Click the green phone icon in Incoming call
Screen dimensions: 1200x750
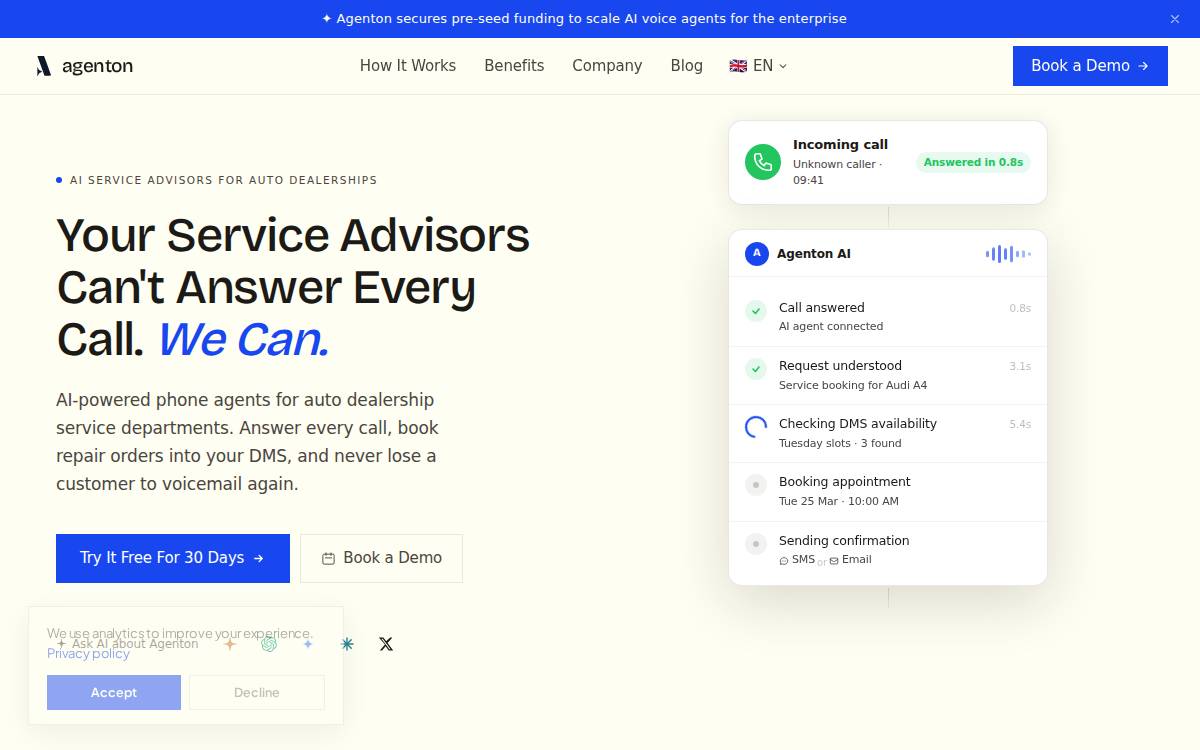click(x=763, y=162)
